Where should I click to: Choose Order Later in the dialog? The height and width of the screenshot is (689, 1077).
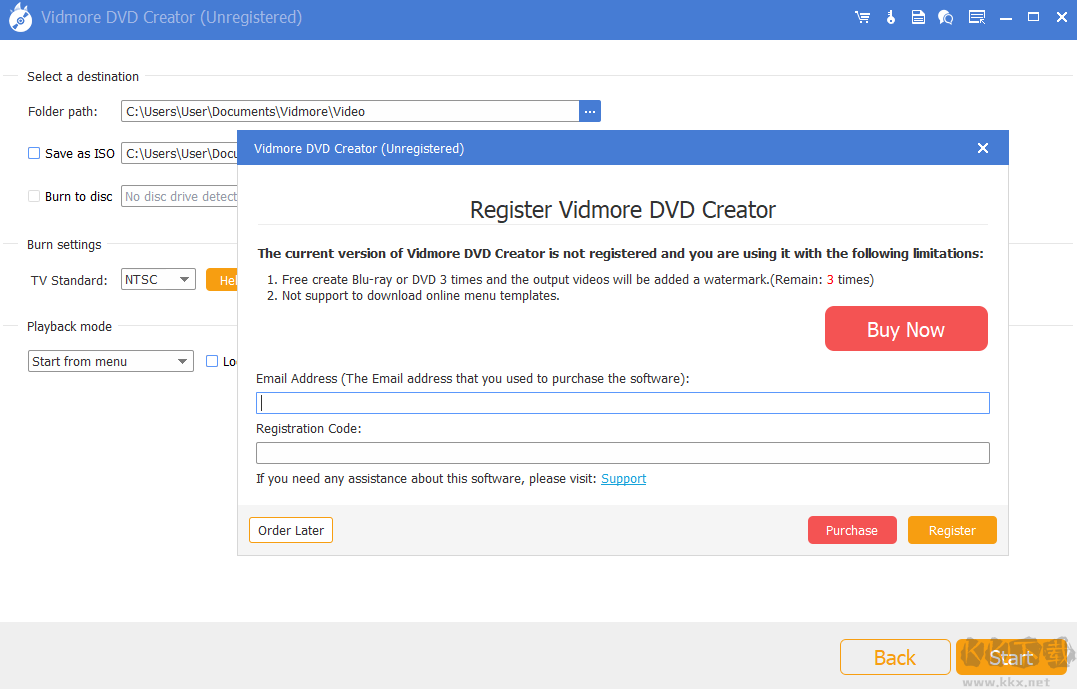coord(291,530)
